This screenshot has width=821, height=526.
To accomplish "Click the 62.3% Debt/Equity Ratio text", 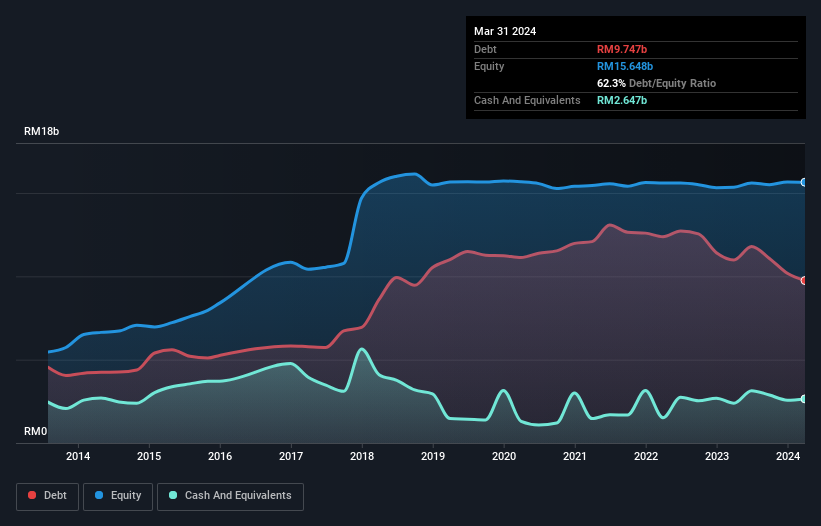I will [657, 83].
